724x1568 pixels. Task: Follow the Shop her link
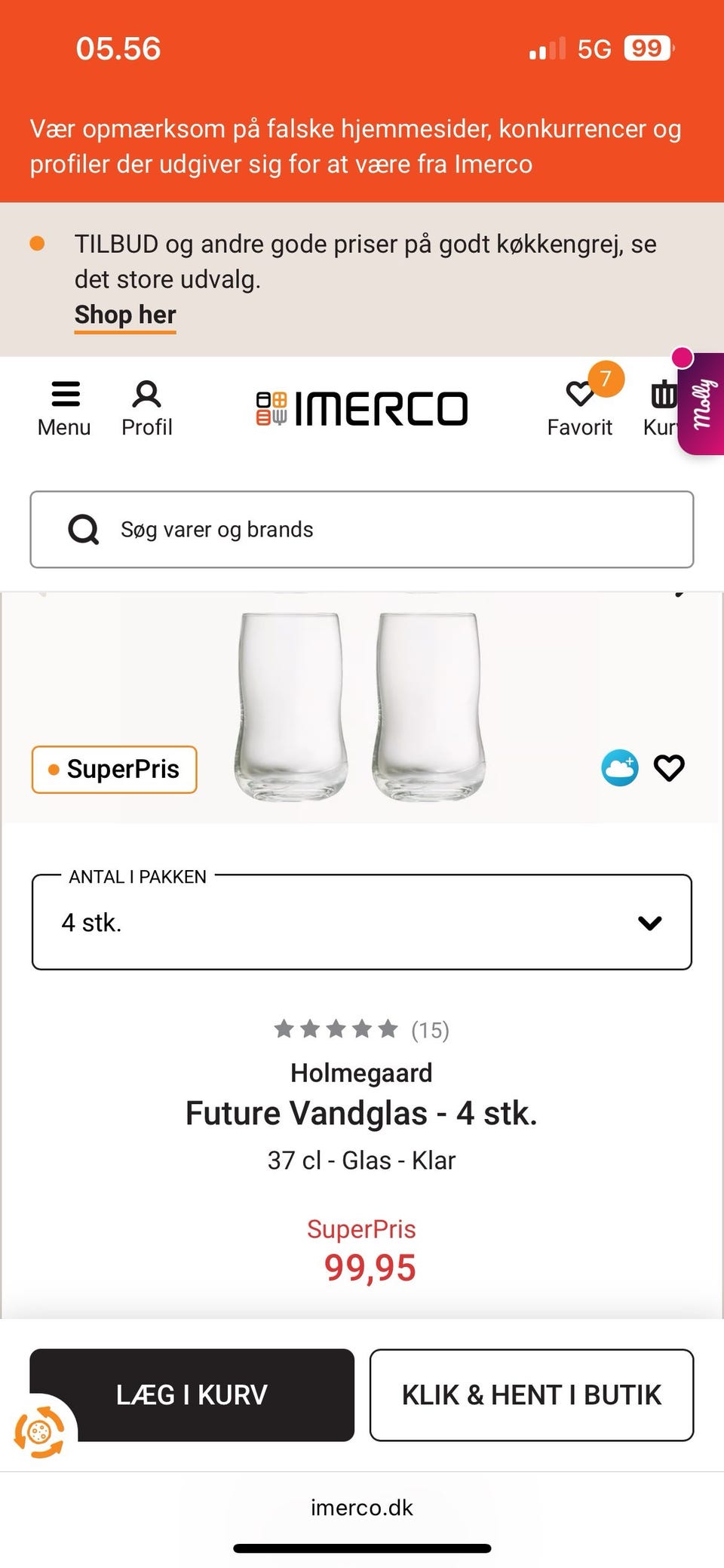point(125,315)
